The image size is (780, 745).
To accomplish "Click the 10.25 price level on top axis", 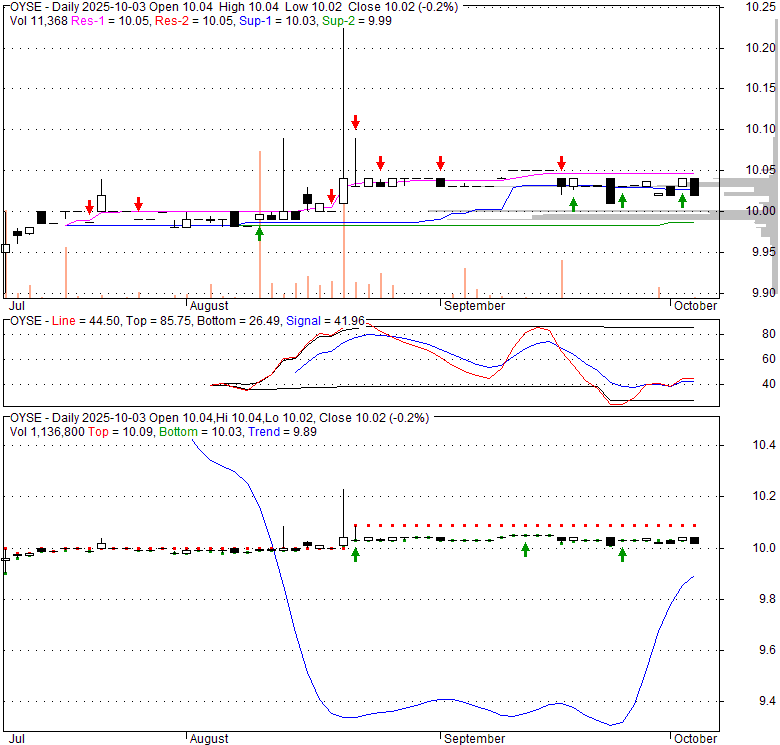I will 762,7.
